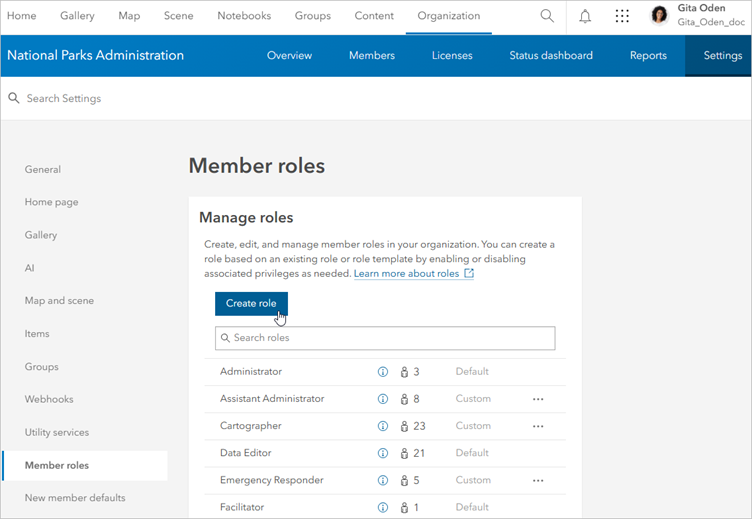Click in the Search roles field
The width and height of the screenshot is (752, 519).
pyautogui.click(x=385, y=338)
